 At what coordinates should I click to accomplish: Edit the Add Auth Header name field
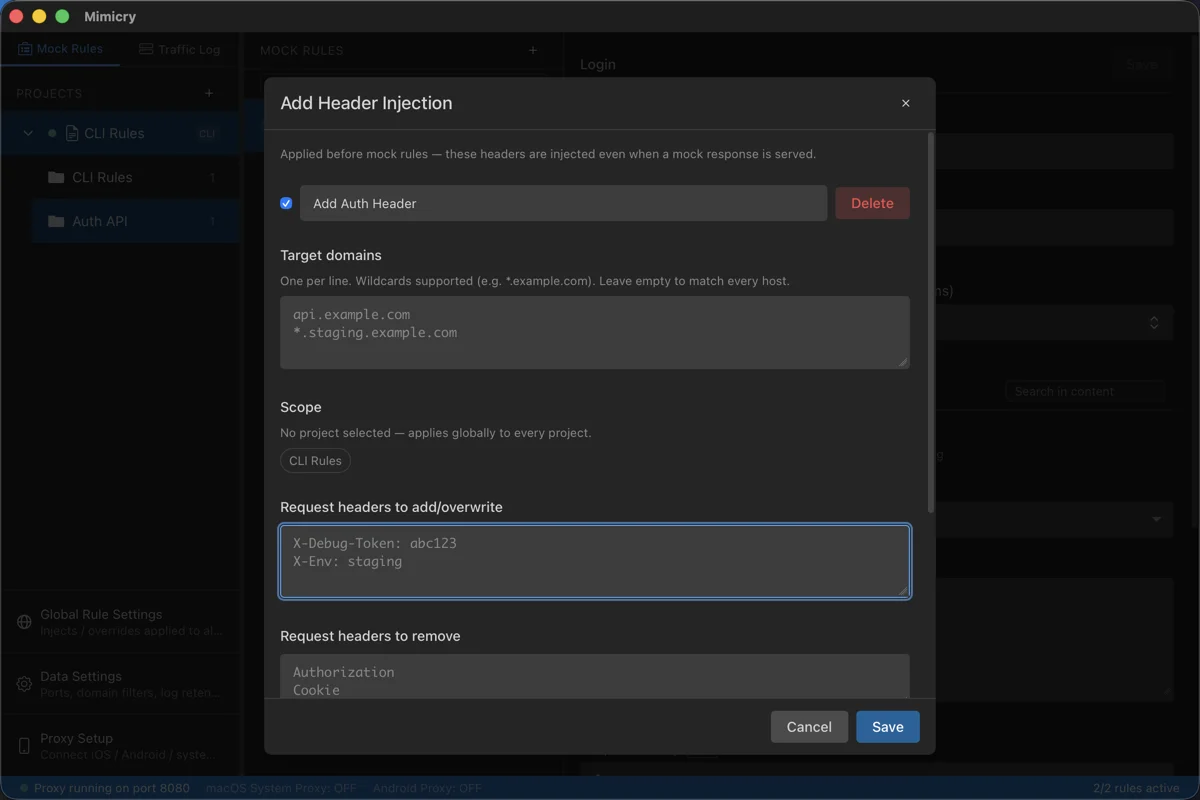tap(563, 203)
